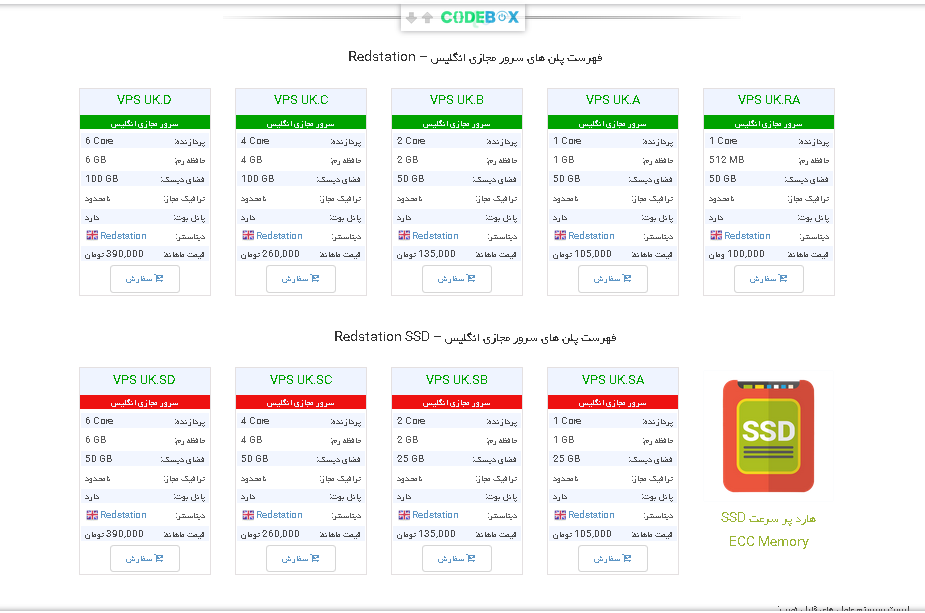Image resolution: width=925 pixels, height=613 pixels.
Task: Open Redstation link in VPS UK.C plan
Action: click(x=279, y=235)
